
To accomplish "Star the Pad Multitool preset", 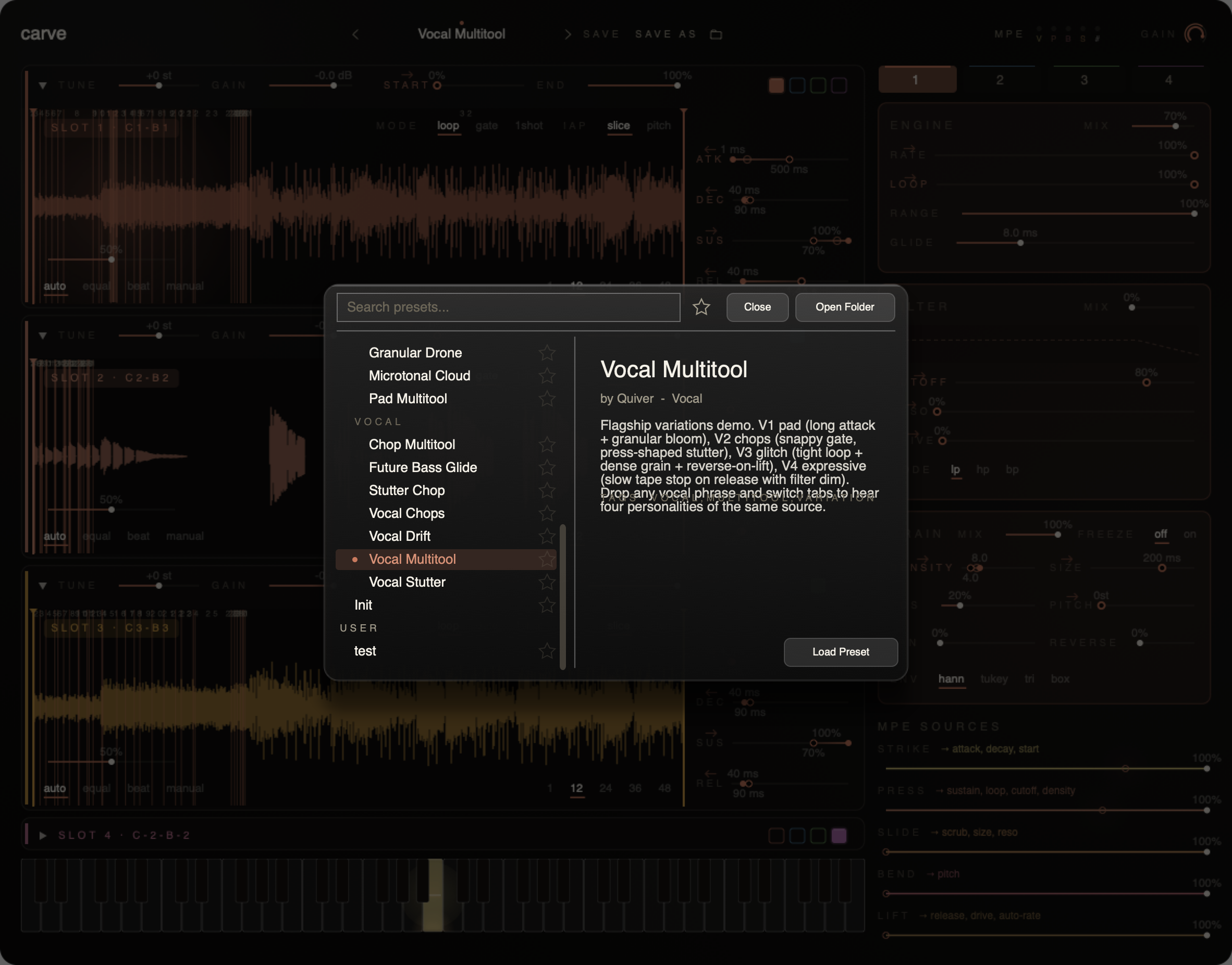I will tap(547, 398).
